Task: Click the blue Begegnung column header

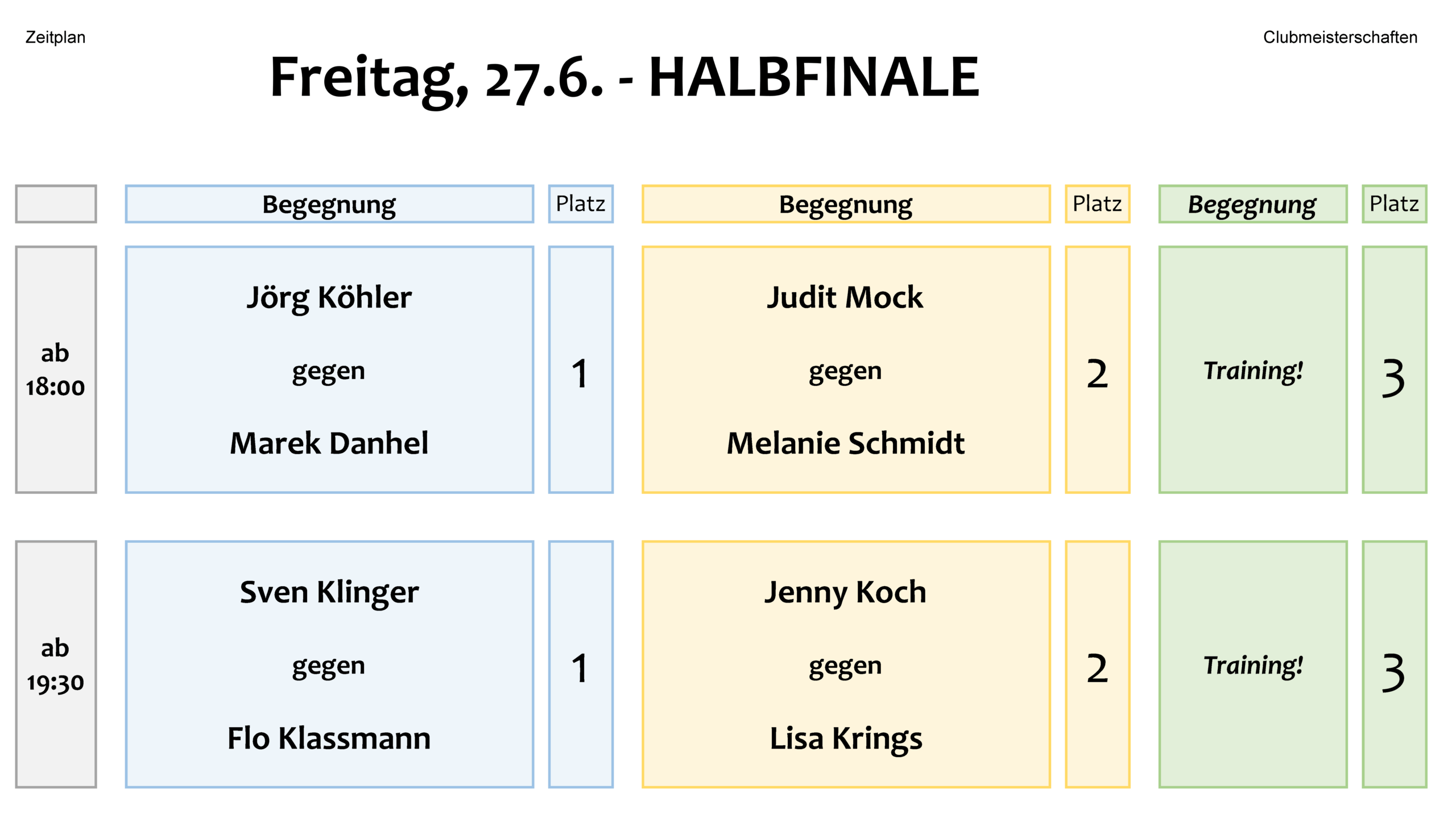Action: click(x=329, y=204)
